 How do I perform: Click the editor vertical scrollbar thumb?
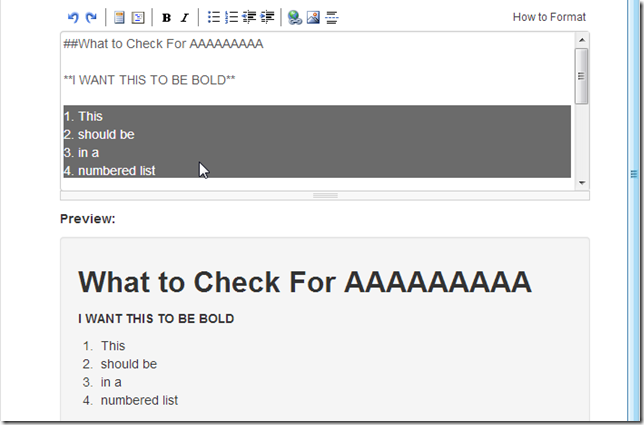(581, 74)
